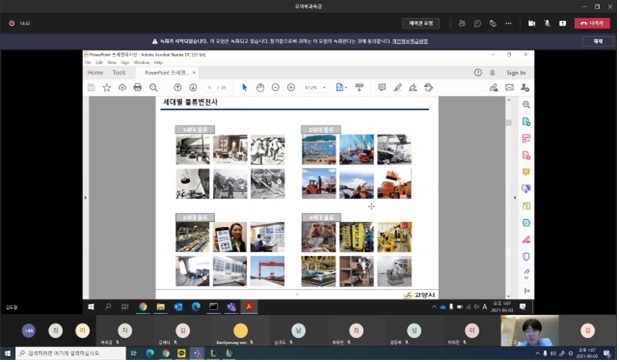619x362 pixels.
Task: Click Sign In in Acrobat Reader
Action: [516, 73]
